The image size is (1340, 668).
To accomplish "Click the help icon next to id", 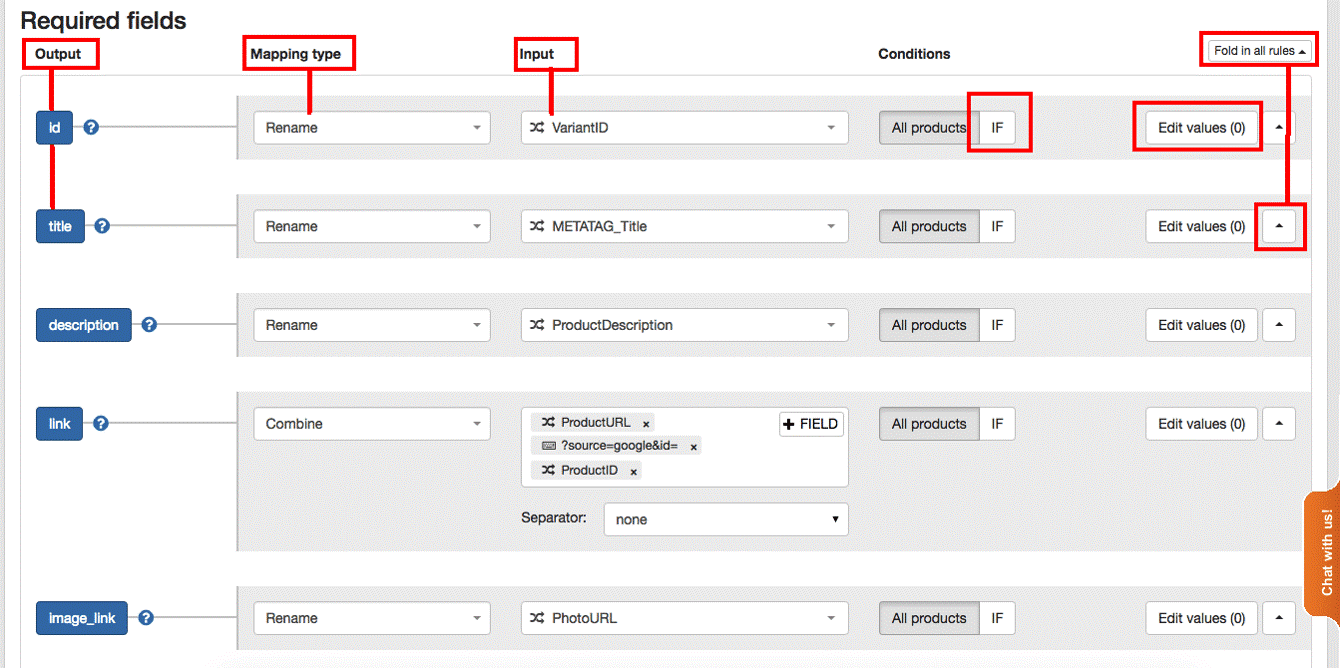I will point(91,127).
